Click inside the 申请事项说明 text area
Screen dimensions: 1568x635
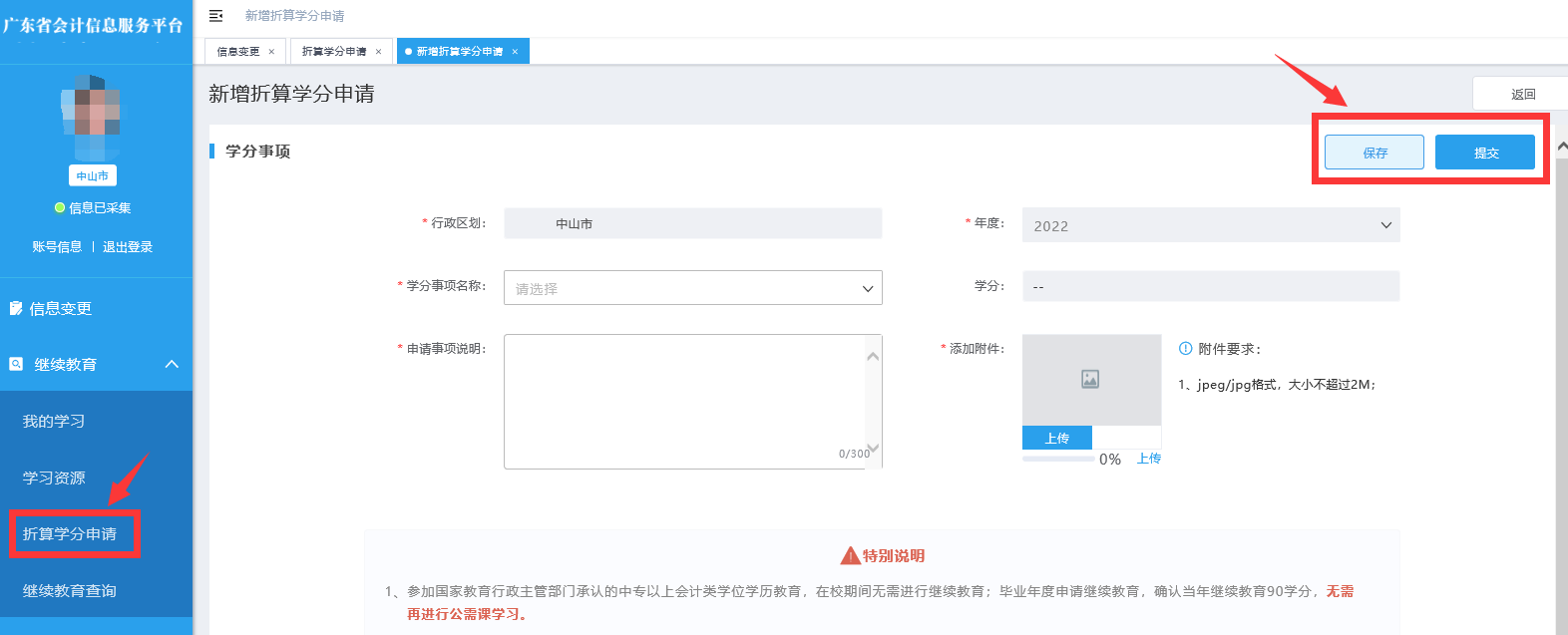[x=684, y=401]
